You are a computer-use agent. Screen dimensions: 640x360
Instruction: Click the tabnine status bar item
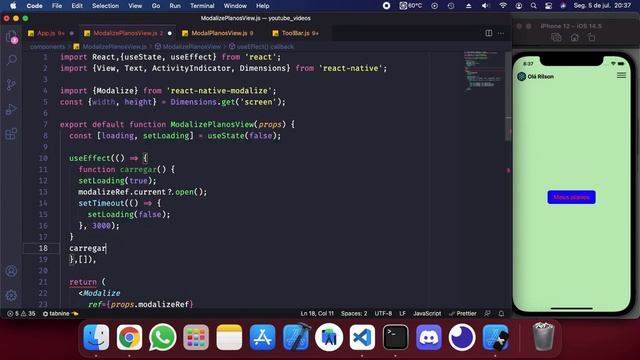(60, 313)
